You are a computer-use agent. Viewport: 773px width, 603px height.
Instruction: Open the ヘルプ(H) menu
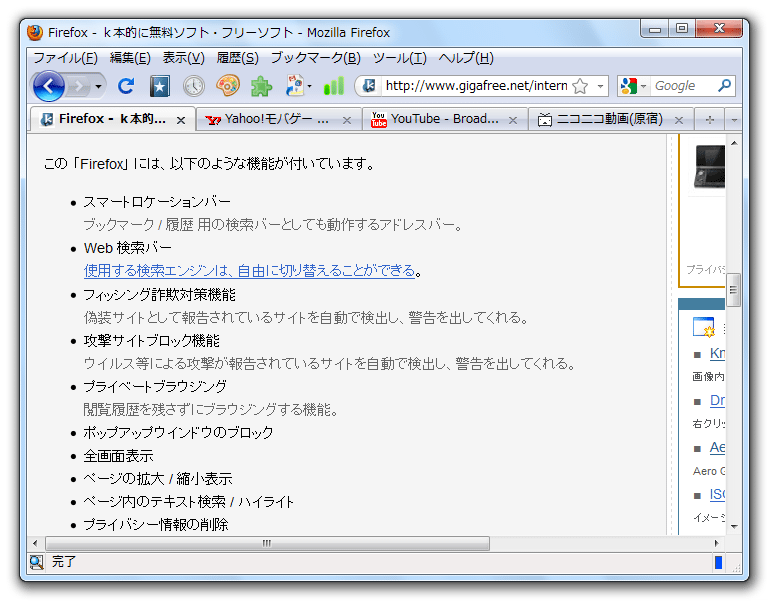pyautogui.click(x=466, y=58)
